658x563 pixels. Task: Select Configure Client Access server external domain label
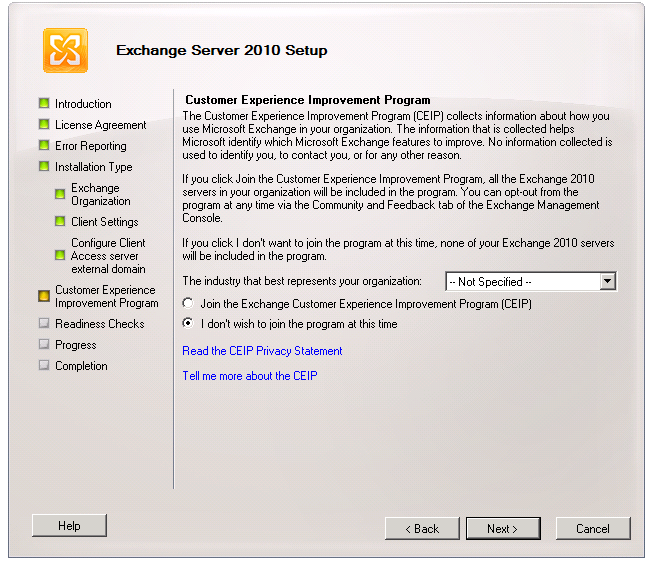point(108,256)
